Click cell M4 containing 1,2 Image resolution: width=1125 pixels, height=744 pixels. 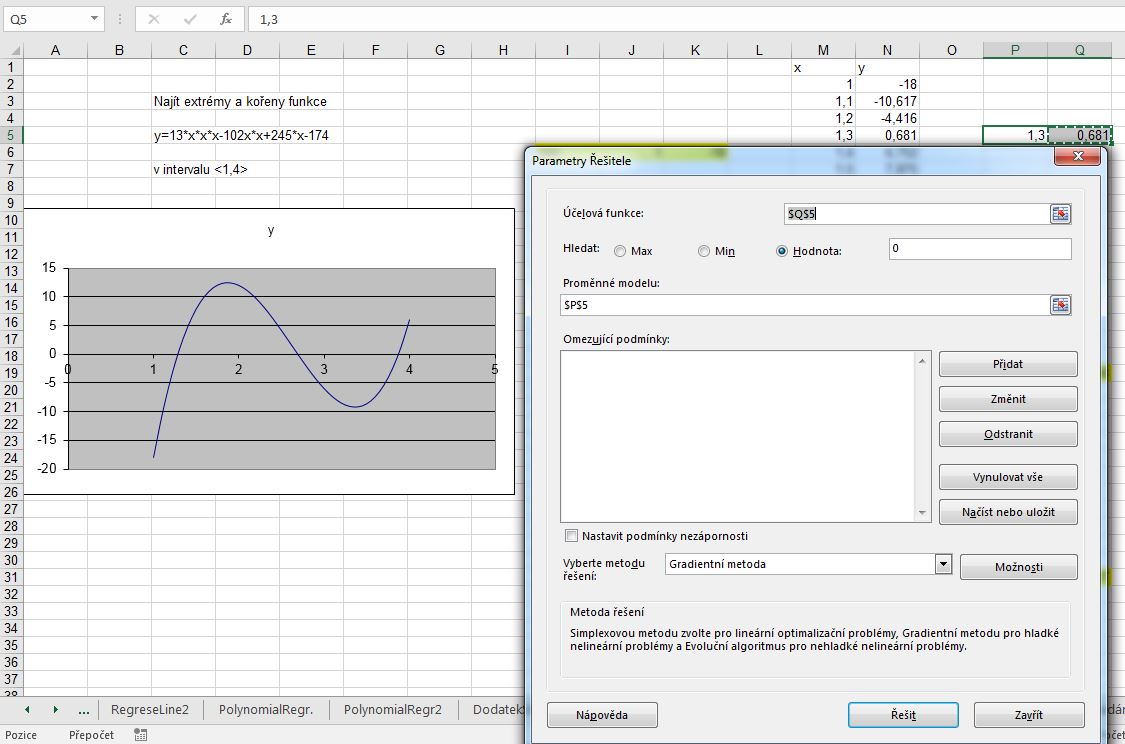(x=823, y=118)
